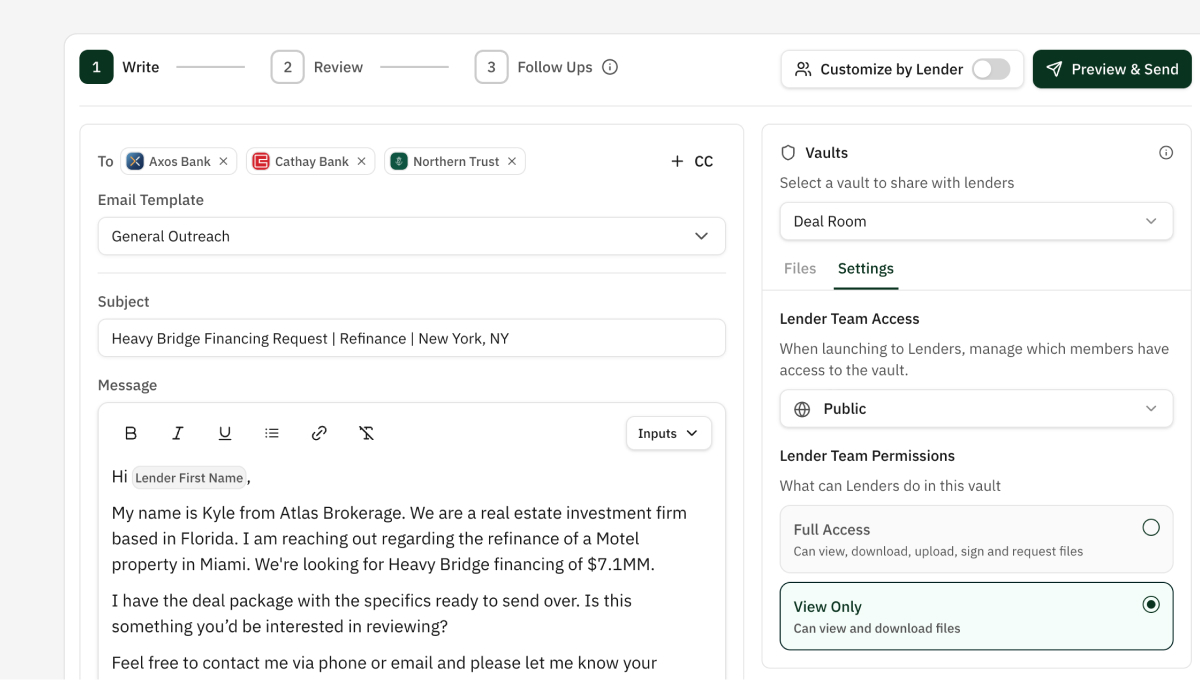
Task: Insert a hyperlink in the message
Action: (319, 433)
